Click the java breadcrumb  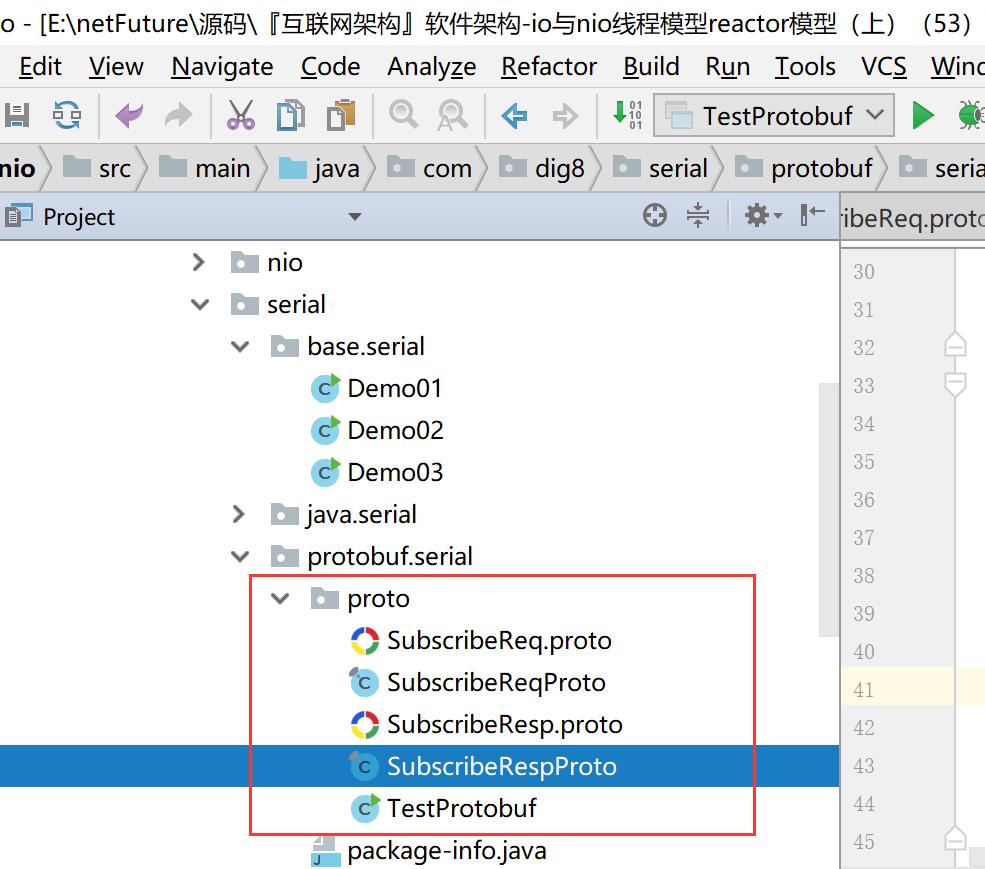point(319,168)
